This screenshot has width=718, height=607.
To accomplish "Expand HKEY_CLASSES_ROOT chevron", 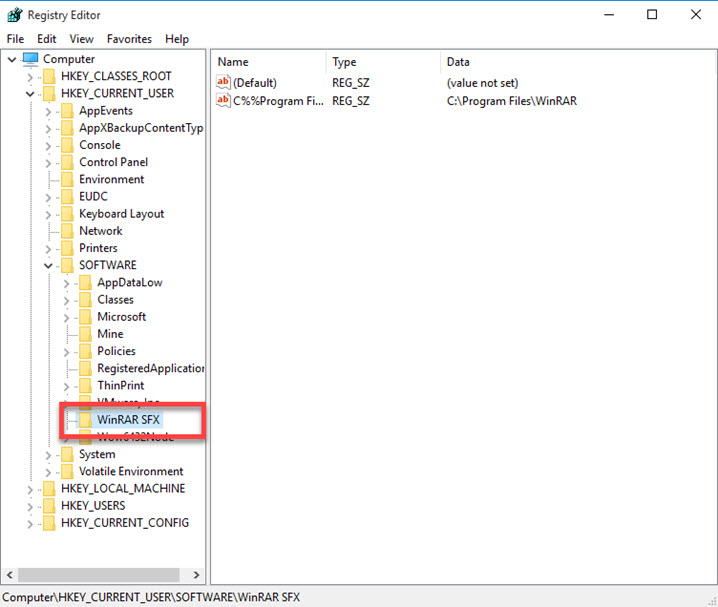I will pyautogui.click(x=30, y=77).
